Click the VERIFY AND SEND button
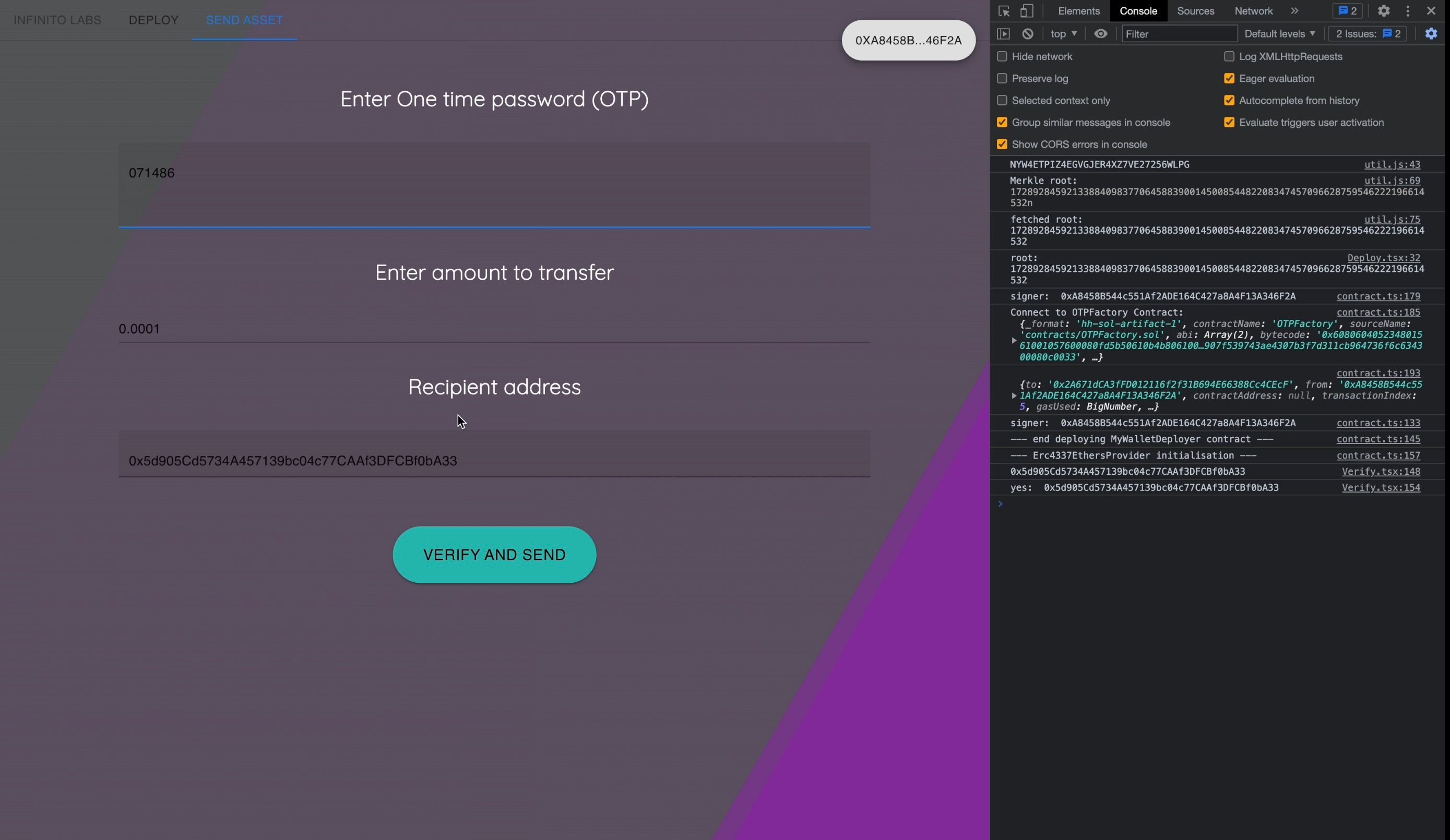Viewport: 1450px width, 840px height. [x=494, y=555]
